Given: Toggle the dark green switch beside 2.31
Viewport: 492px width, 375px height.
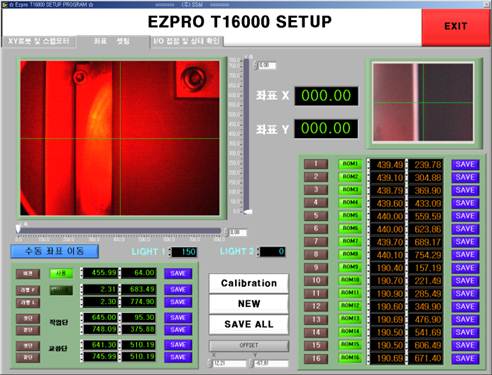Looking at the screenshot, I should click(61, 290).
